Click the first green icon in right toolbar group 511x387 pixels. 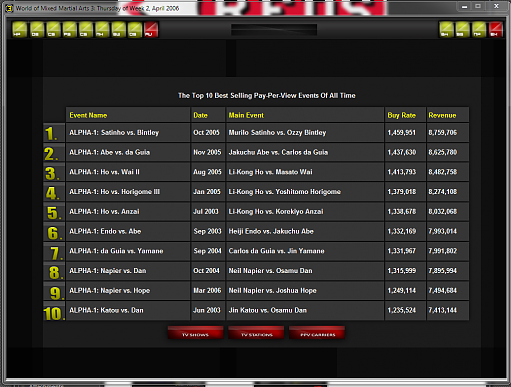coord(446,29)
